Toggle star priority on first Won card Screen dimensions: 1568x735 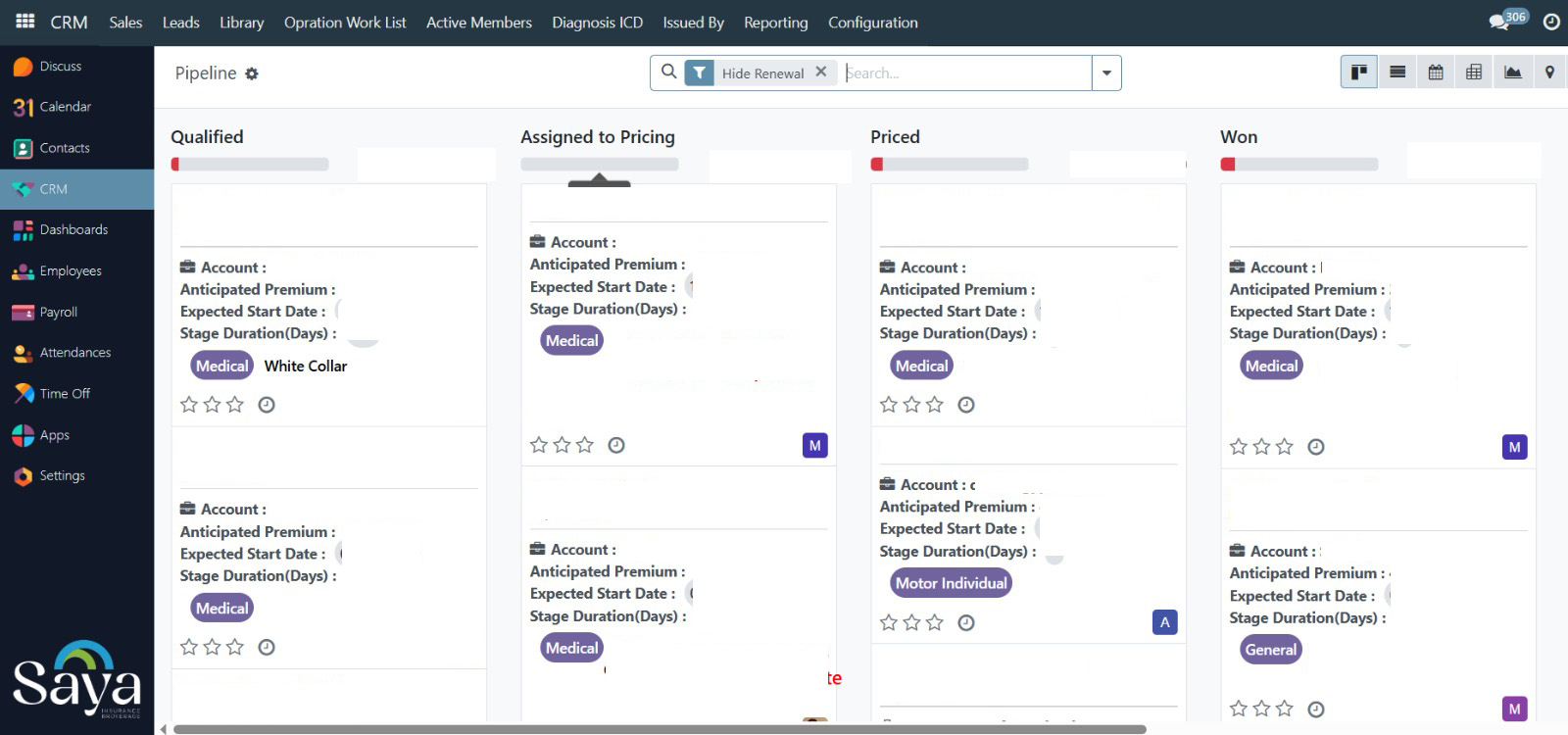click(x=1239, y=447)
